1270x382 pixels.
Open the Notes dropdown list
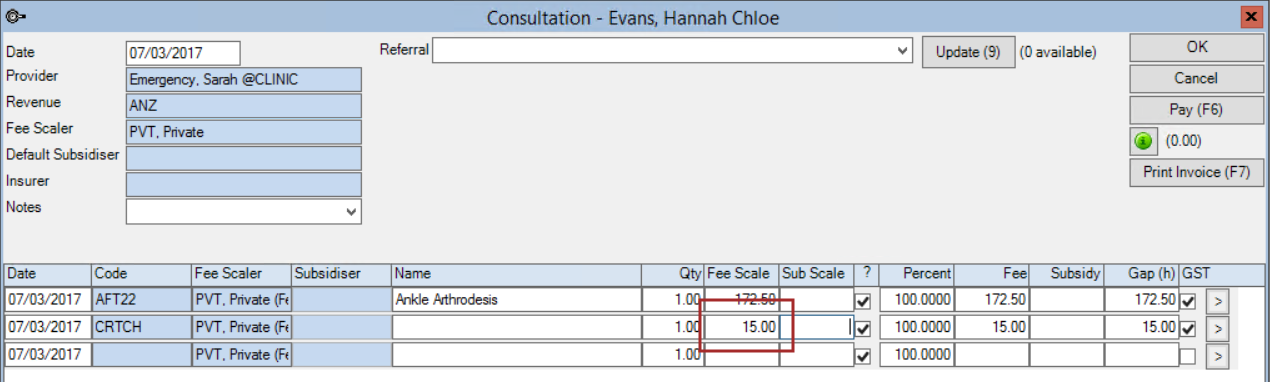click(350, 211)
